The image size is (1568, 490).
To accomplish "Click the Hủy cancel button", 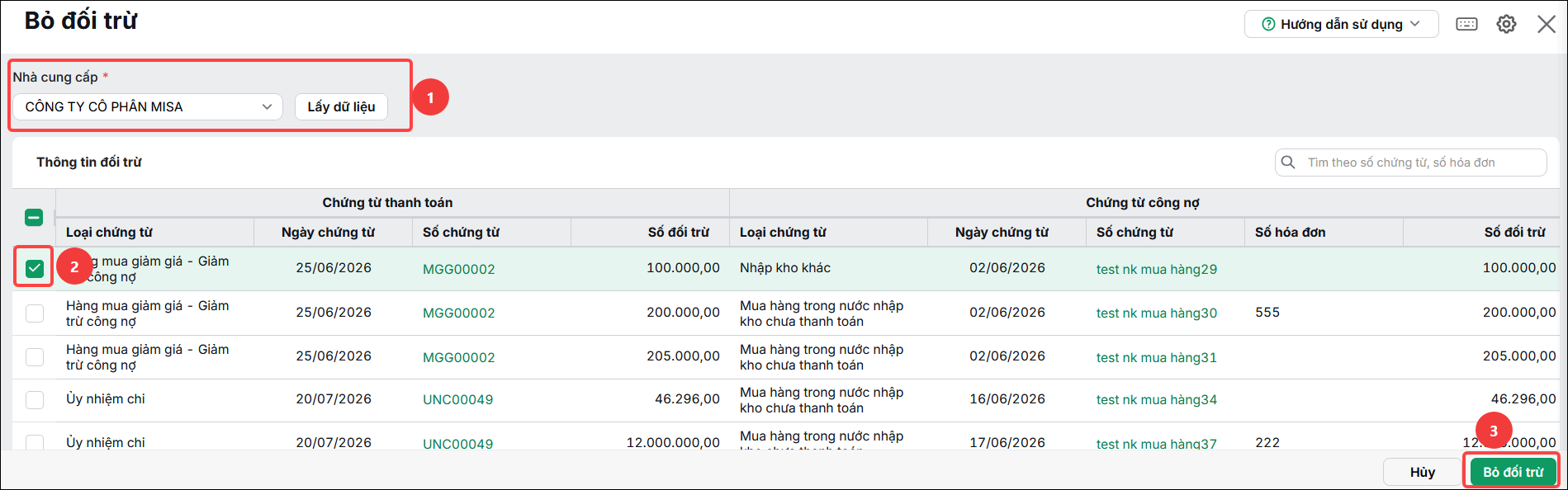I will pyautogui.click(x=1422, y=472).
